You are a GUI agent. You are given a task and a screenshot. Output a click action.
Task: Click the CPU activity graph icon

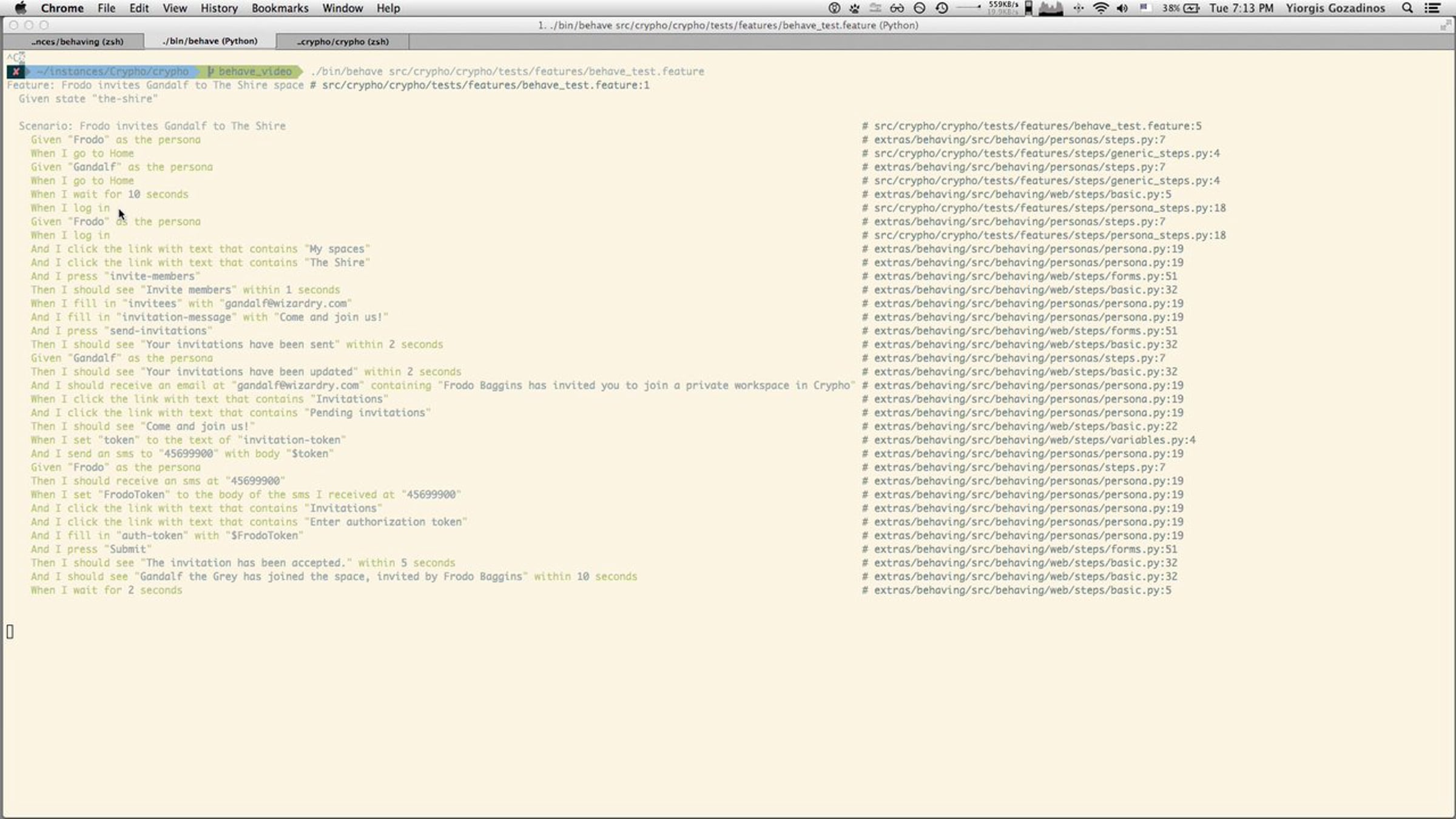tap(1051, 8)
